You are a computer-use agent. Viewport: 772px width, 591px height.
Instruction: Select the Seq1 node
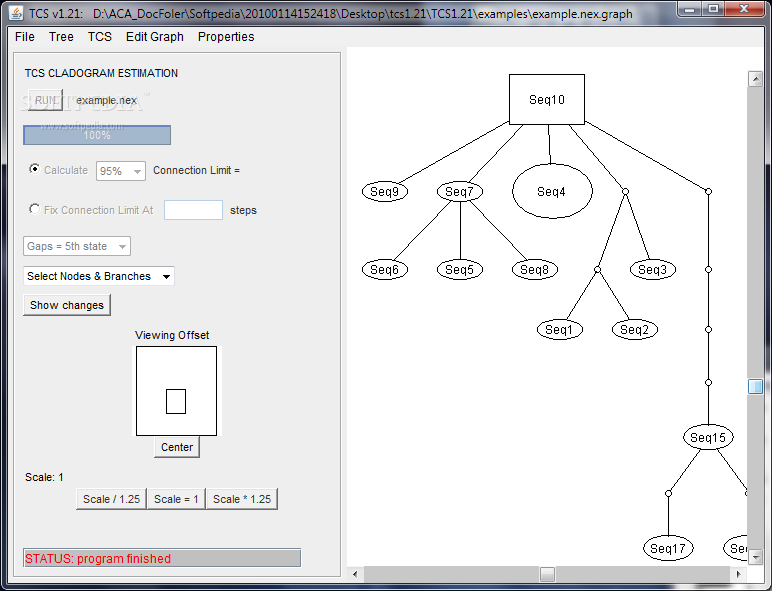click(560, 329)
